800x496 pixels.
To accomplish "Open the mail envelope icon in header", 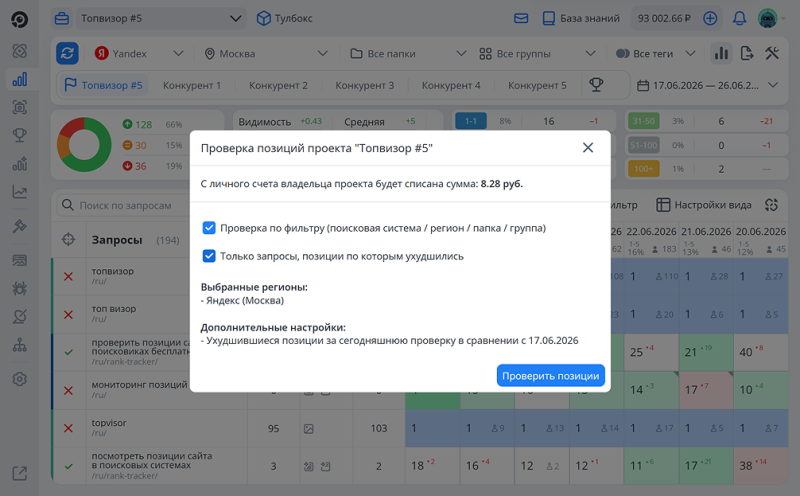I will pyautogui.click(x=521, y=18).
